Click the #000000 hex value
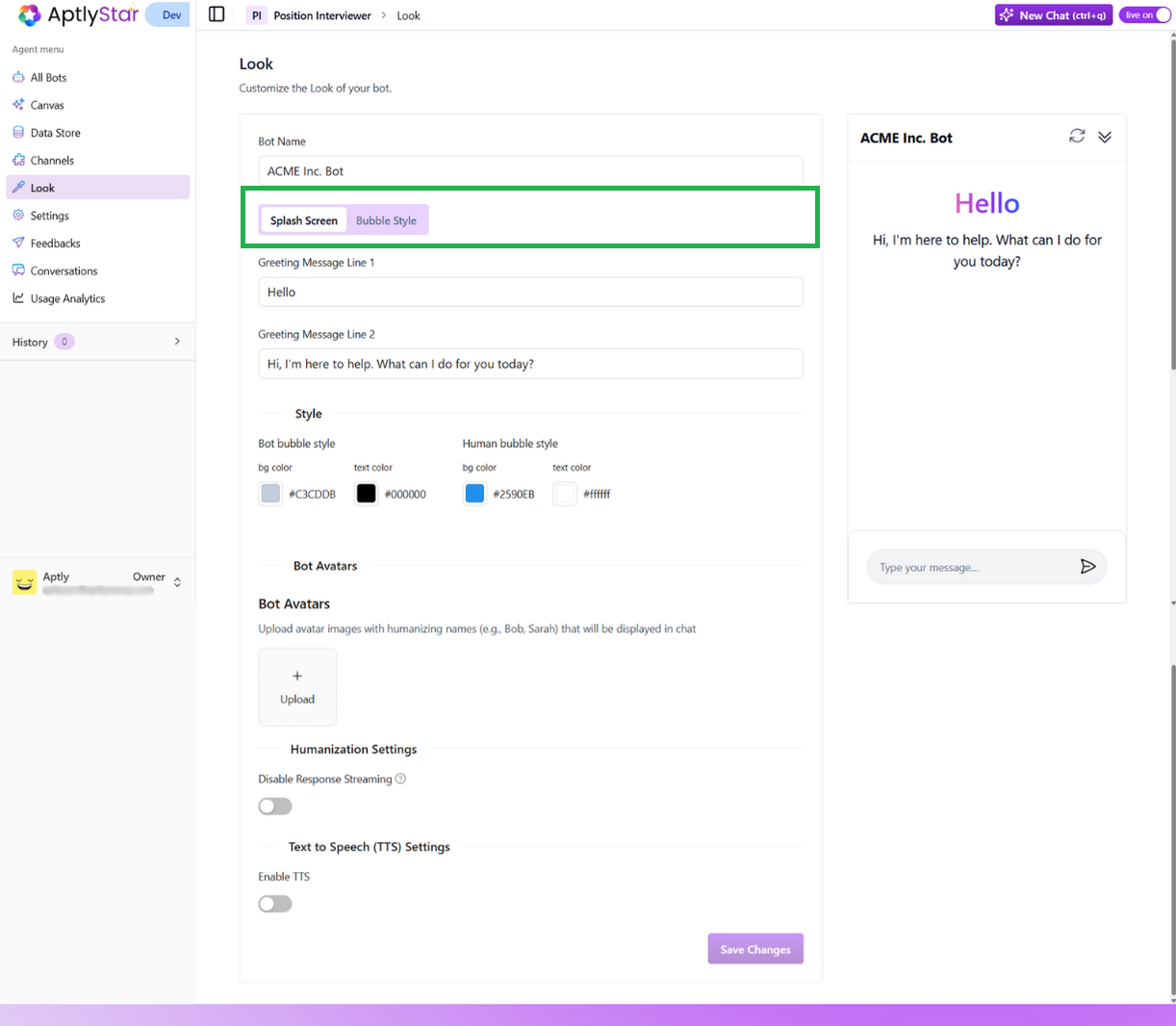The height and width of the screenshot is (1026, 1176). coord(405,495)
